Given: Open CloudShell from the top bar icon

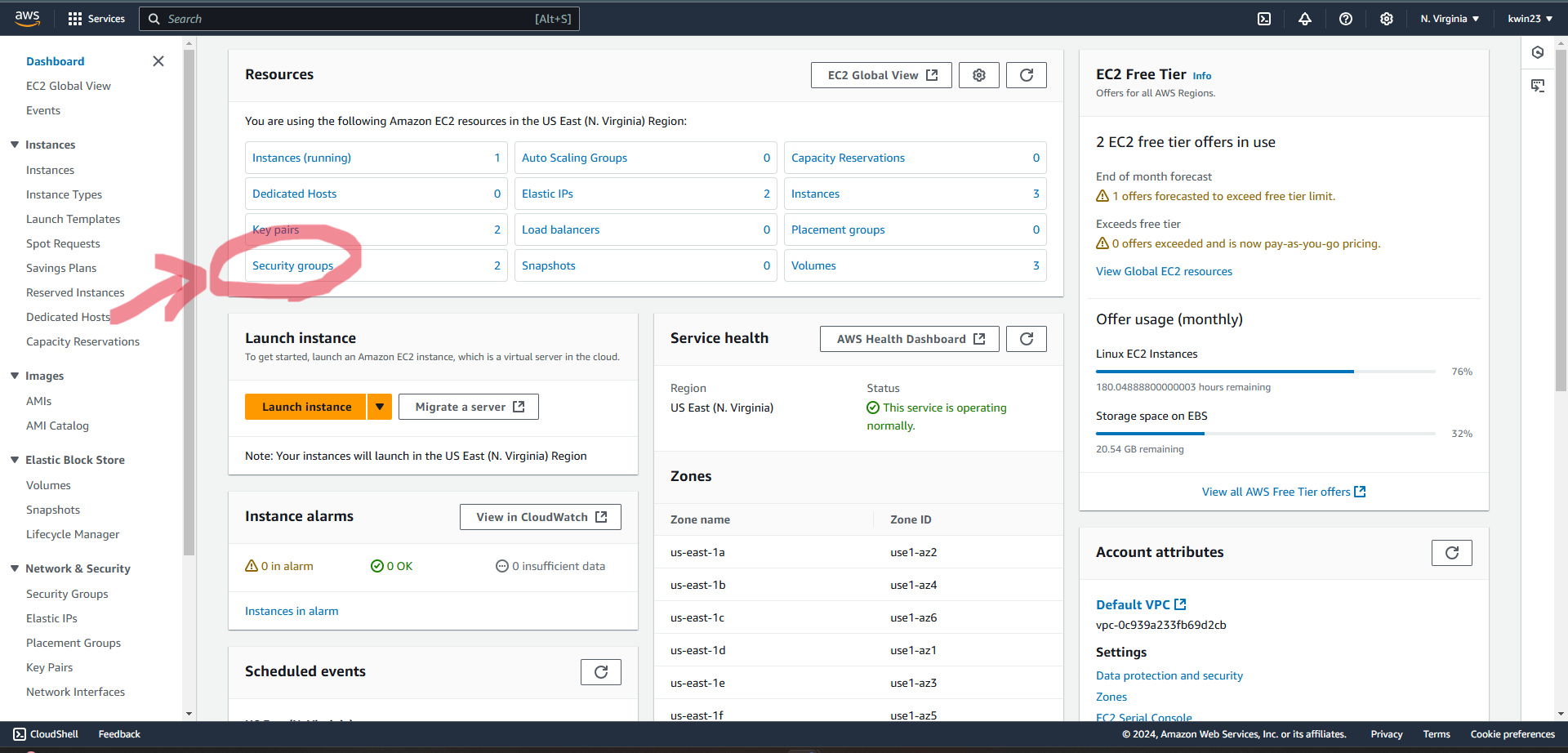Looking at the screenshot, I should click(1264, 19).
